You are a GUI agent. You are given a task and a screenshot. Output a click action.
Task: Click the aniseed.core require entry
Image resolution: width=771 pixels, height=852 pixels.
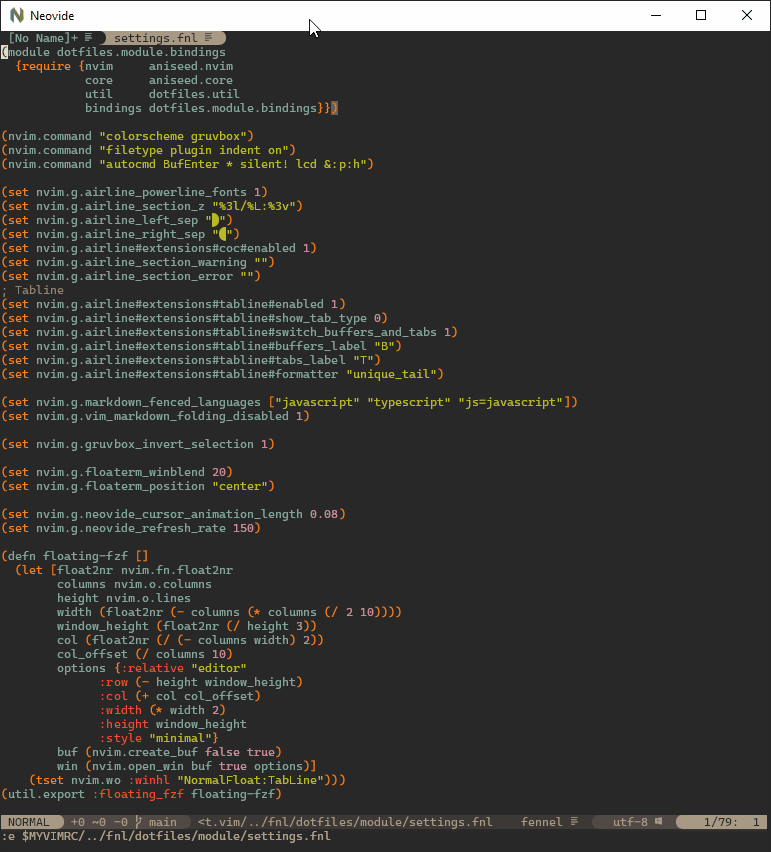(191, 80)
